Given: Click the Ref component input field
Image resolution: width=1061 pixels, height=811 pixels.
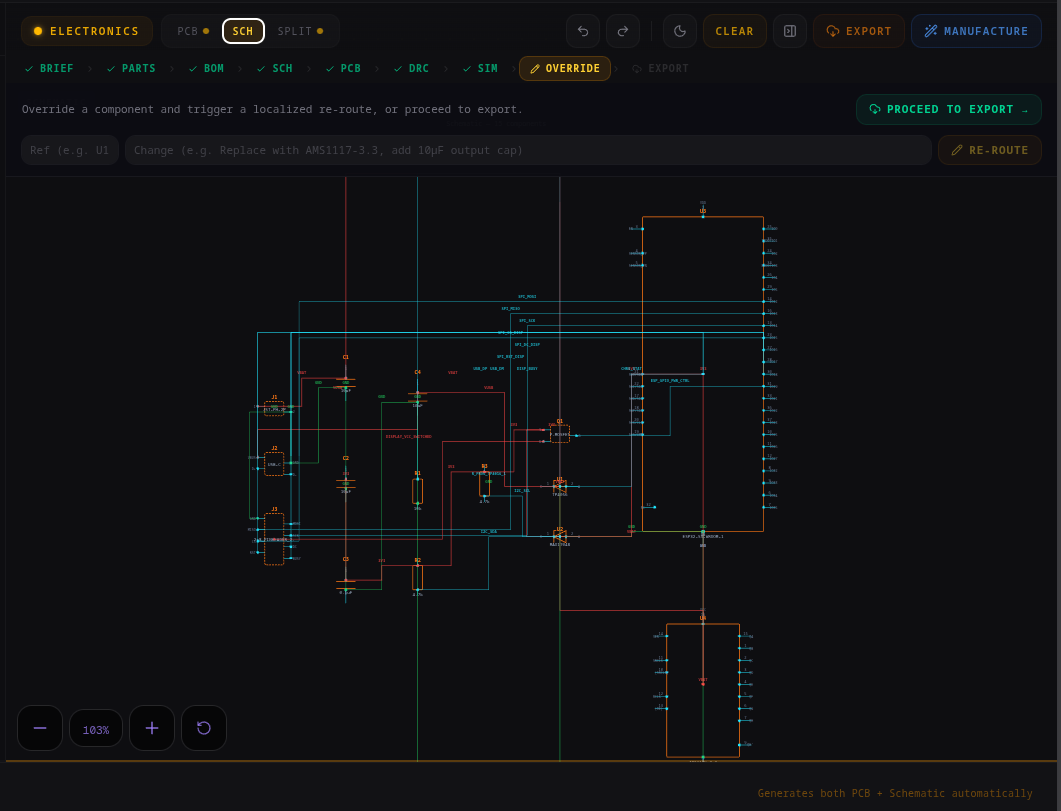Looking at the screenshot, I should click(70, 149).
